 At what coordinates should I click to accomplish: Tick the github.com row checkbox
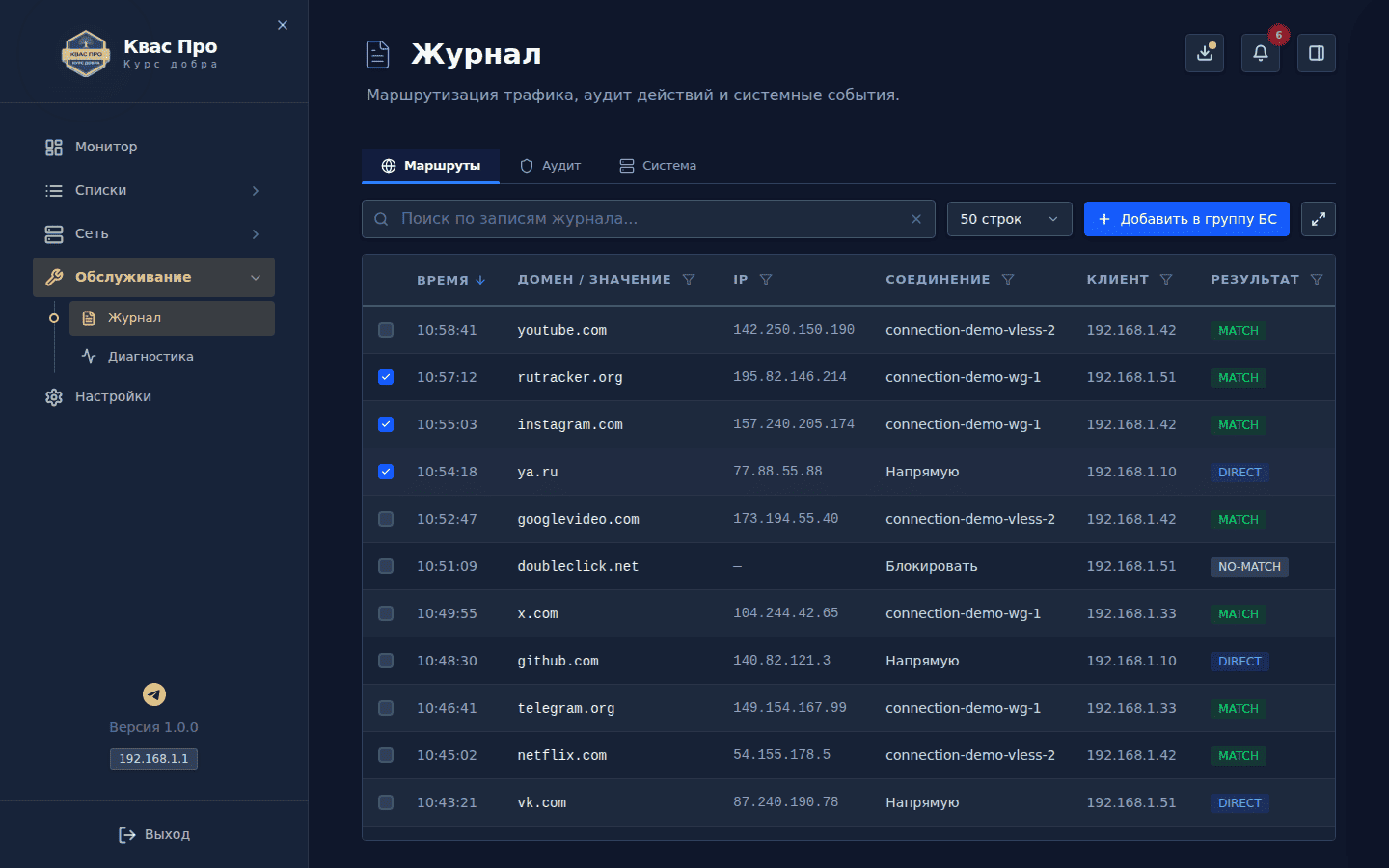[x=386, y=661]
